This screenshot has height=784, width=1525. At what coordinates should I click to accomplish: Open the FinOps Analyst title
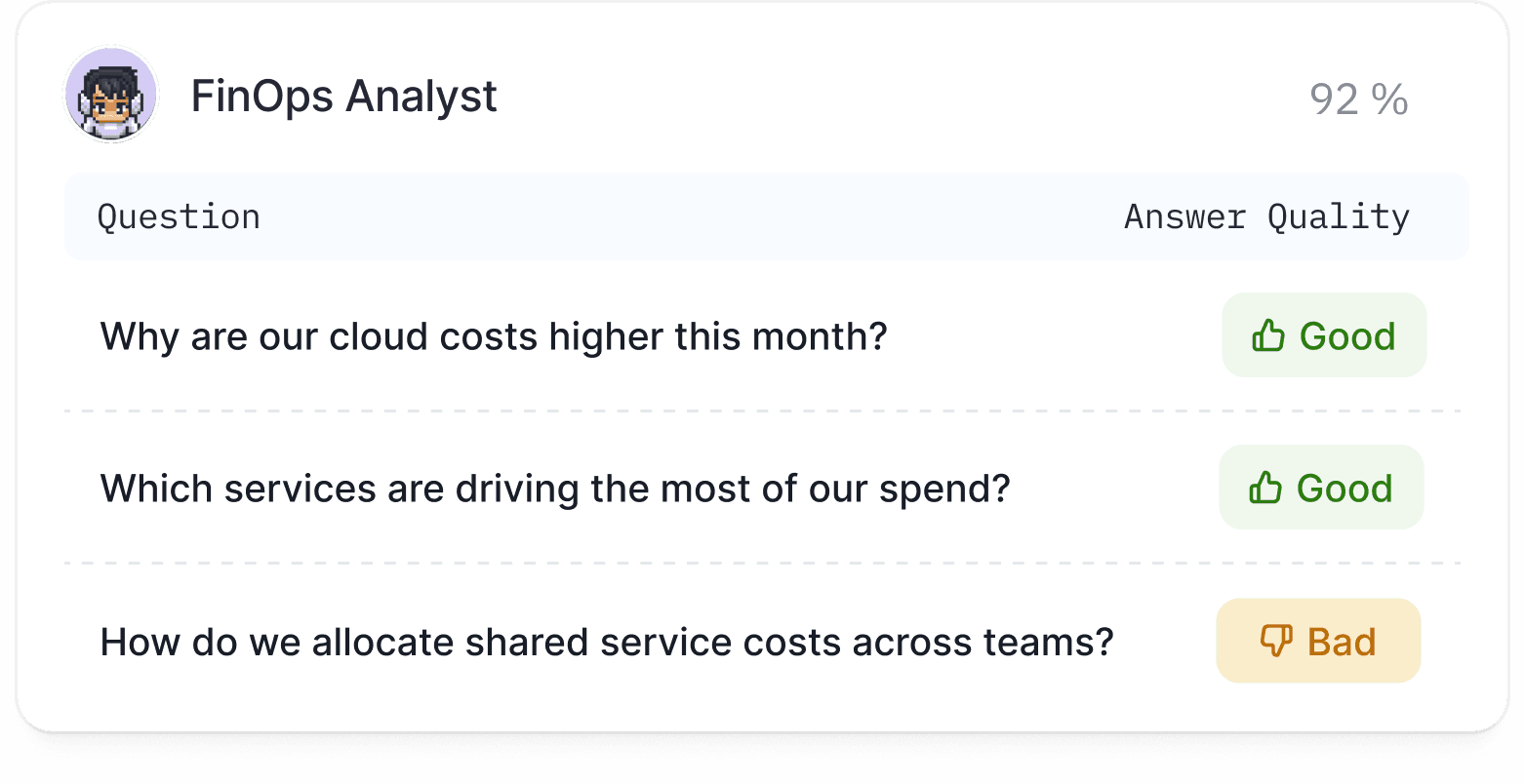(343, 97)
